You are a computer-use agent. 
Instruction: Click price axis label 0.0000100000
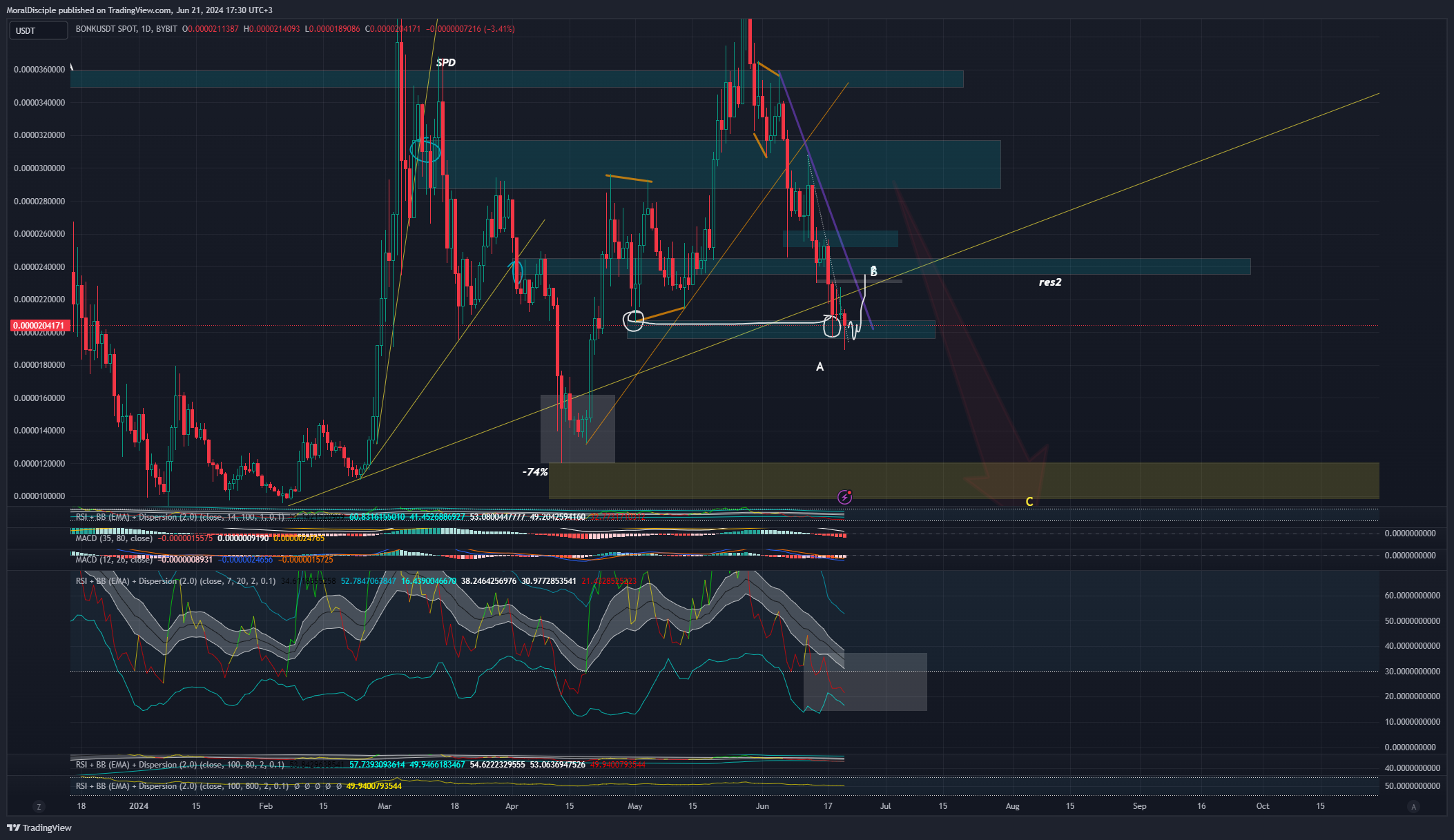click(39, 496)
